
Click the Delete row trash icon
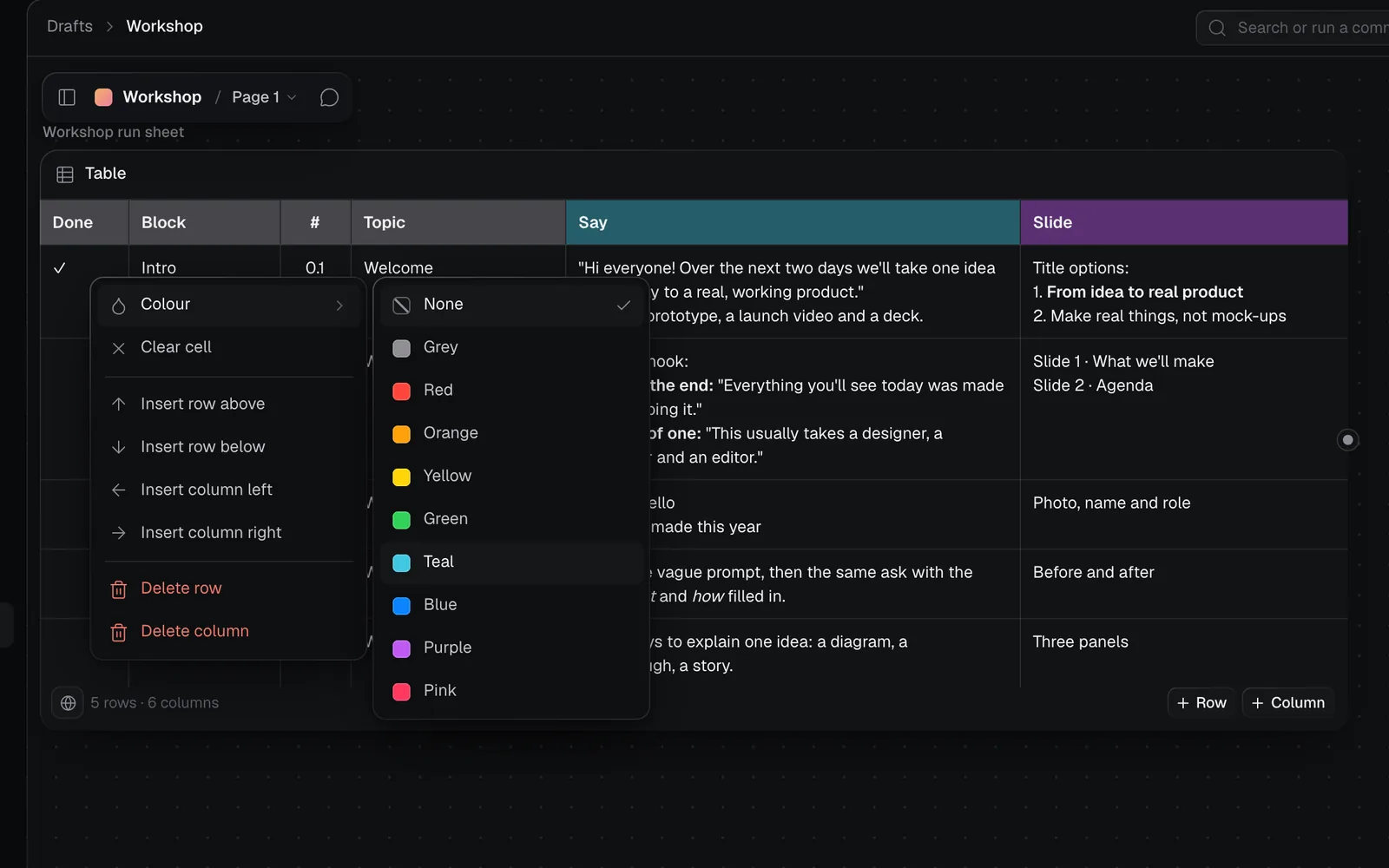point(119,589)
